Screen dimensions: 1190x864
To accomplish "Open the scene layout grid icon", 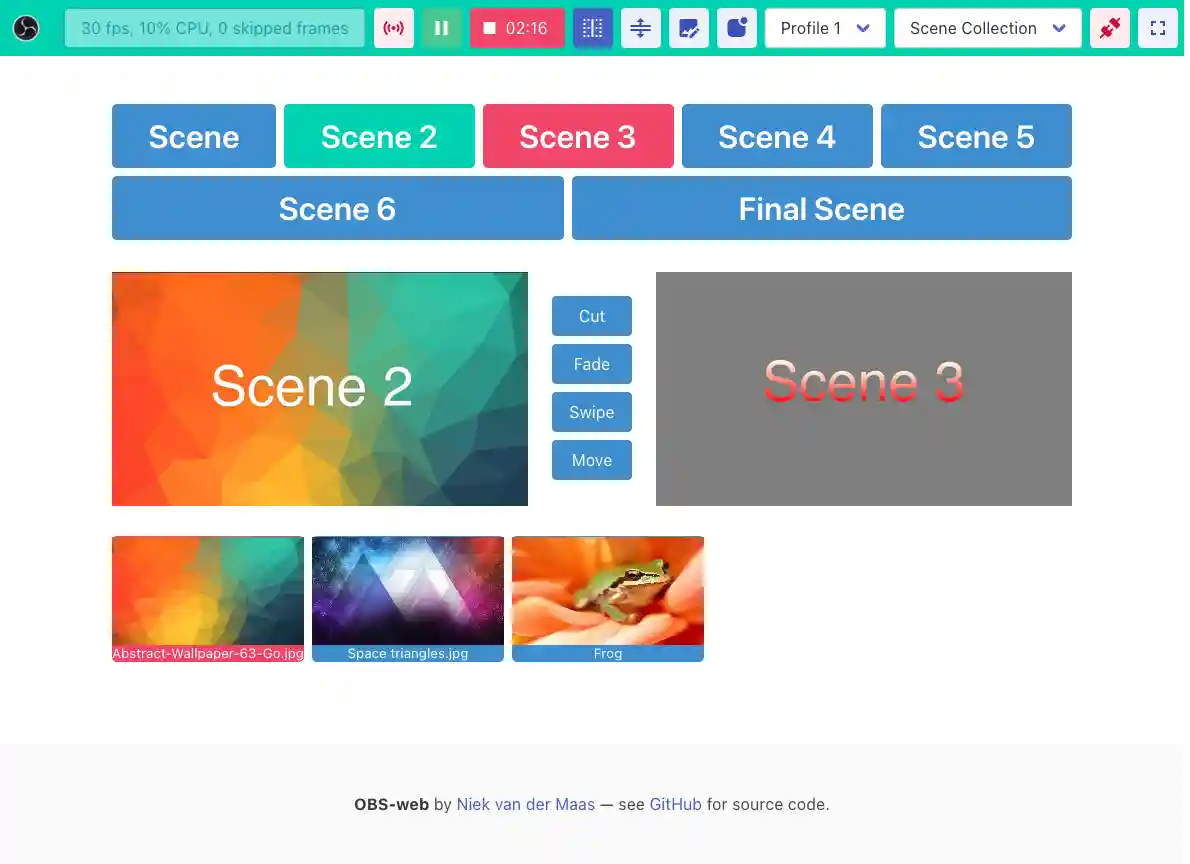I will pos(592,28).
